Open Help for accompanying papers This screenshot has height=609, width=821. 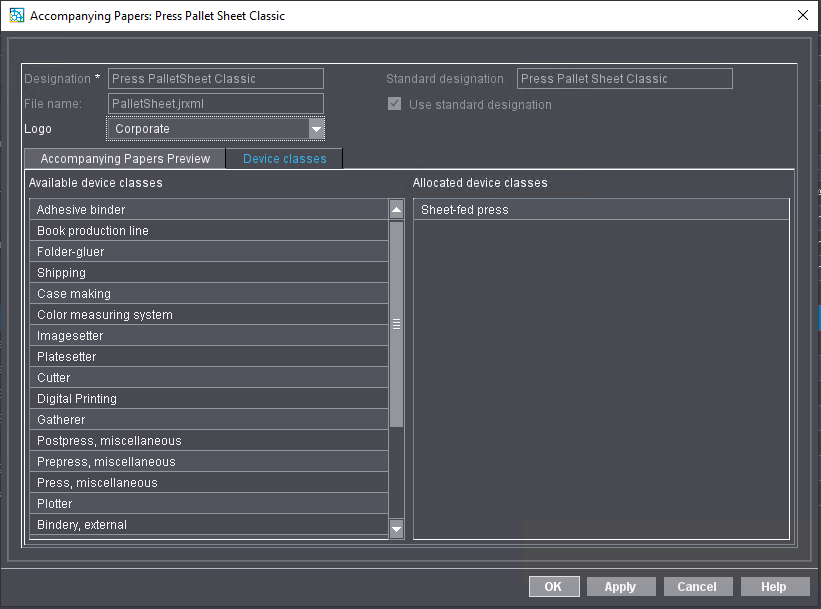click(775, 586)
